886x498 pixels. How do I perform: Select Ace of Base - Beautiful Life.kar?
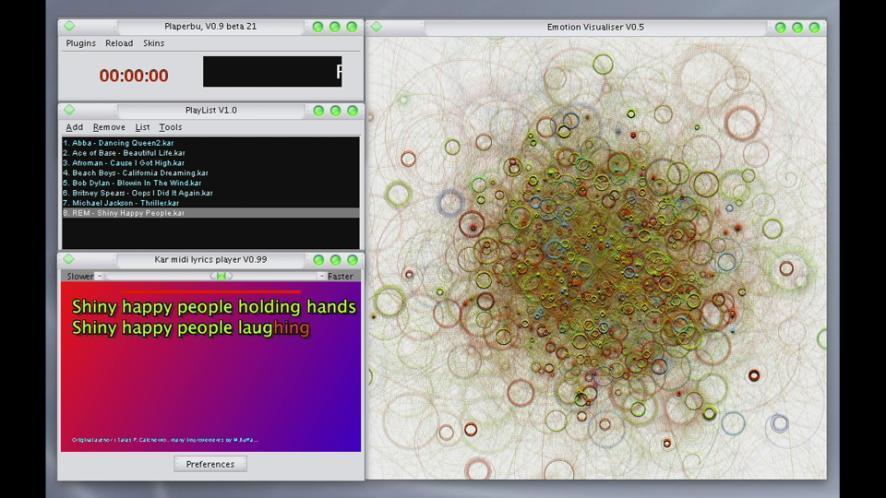pyautogui.click(x=210, y=153)
